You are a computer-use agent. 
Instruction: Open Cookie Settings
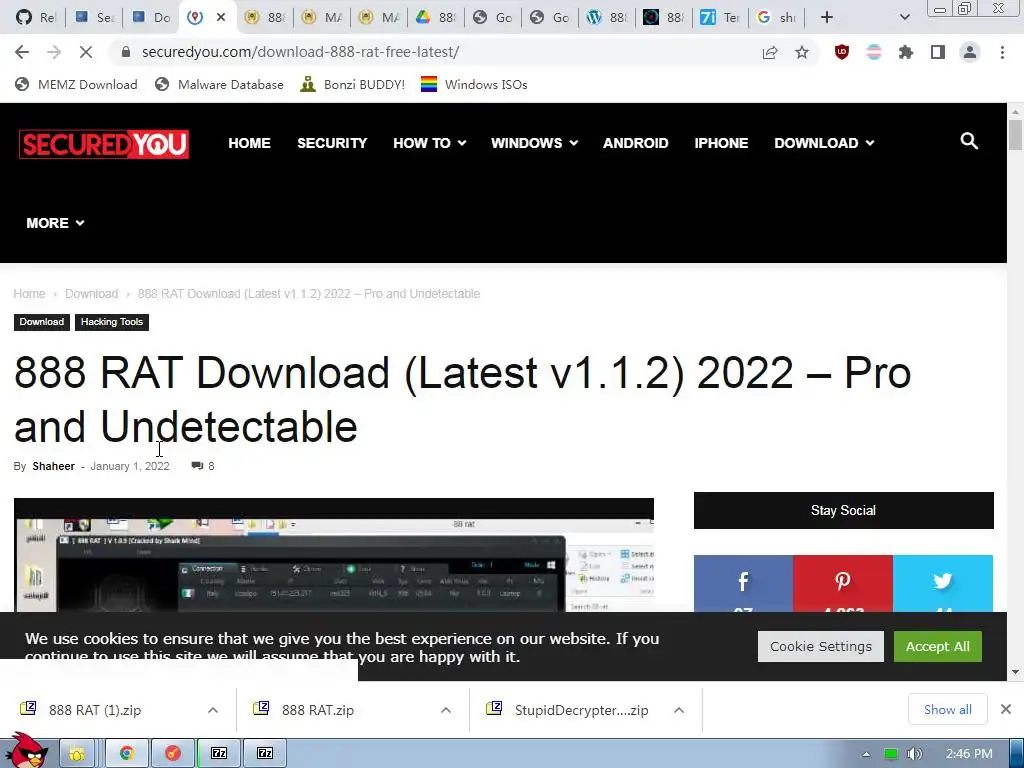pos(821,647)
